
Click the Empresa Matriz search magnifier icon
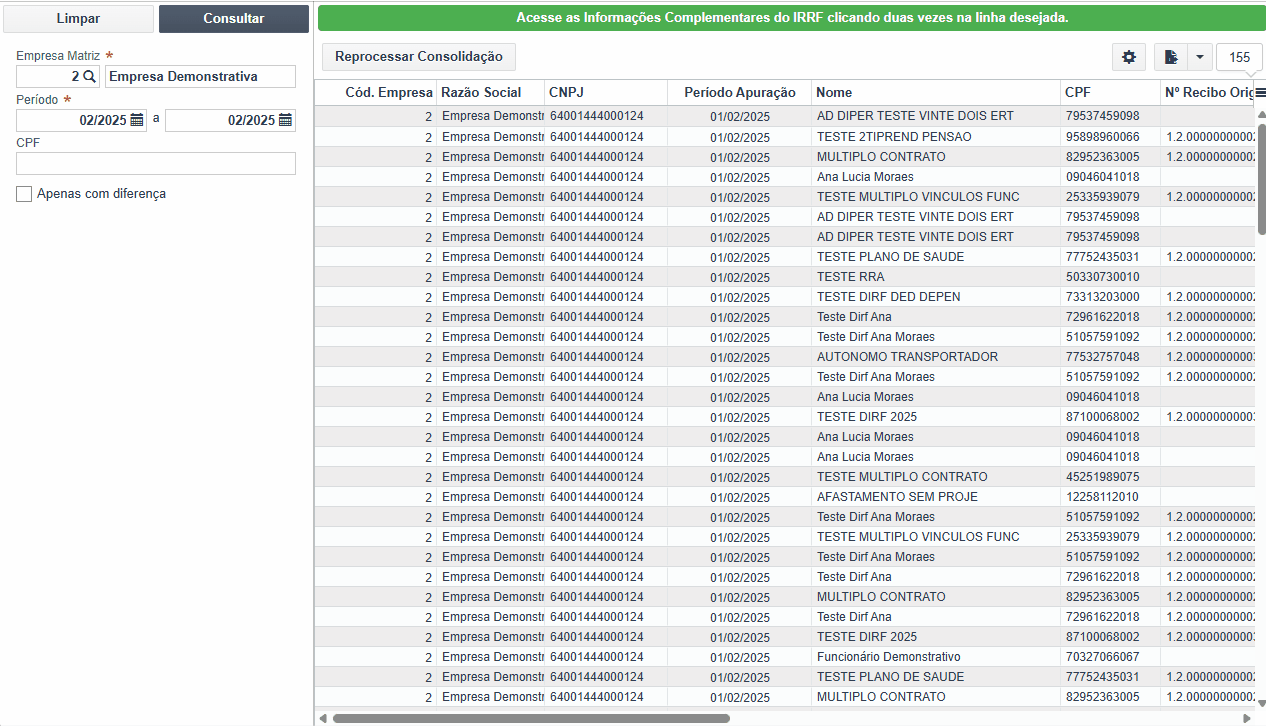point(89,76)
